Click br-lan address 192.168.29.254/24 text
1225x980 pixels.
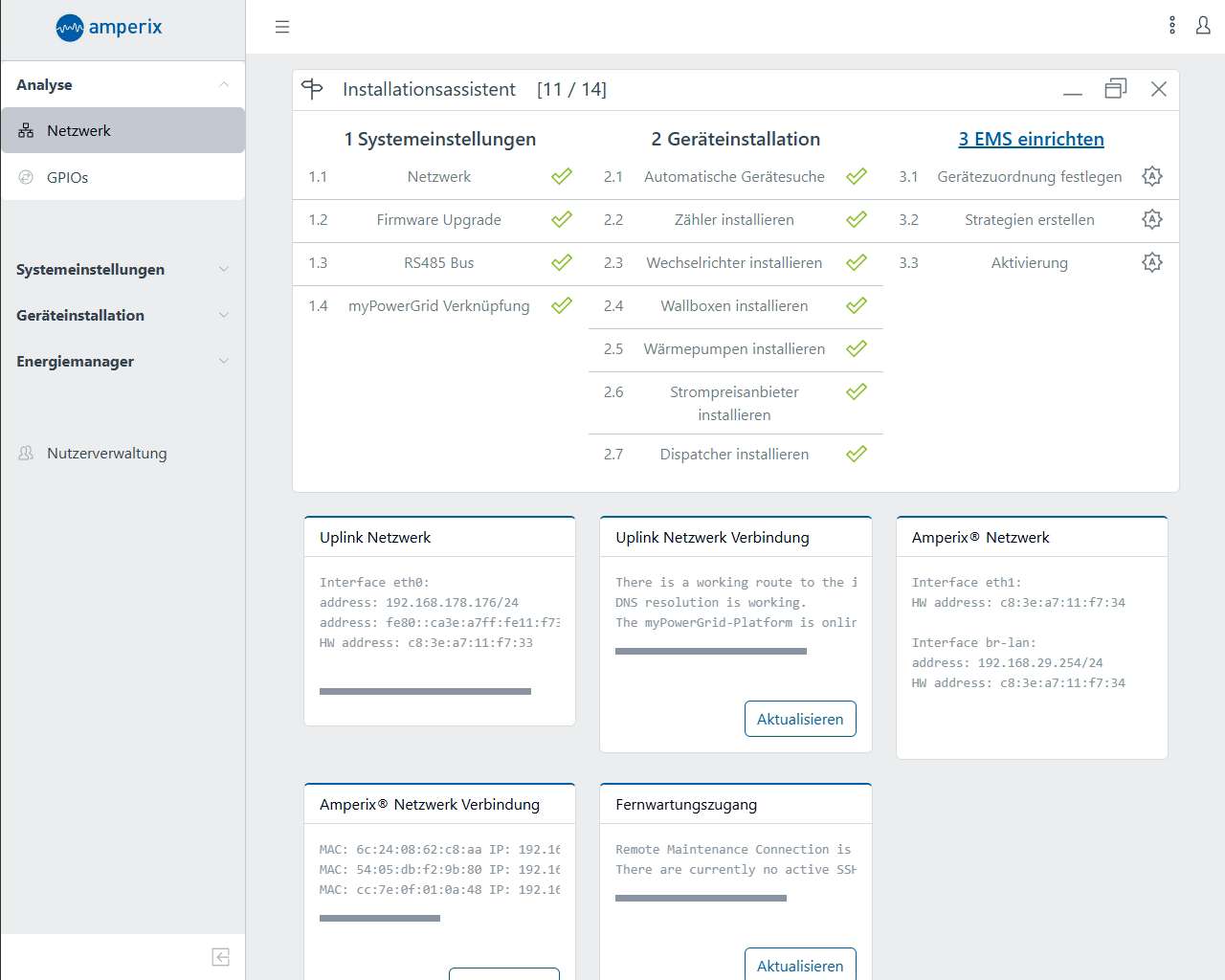1008,662
